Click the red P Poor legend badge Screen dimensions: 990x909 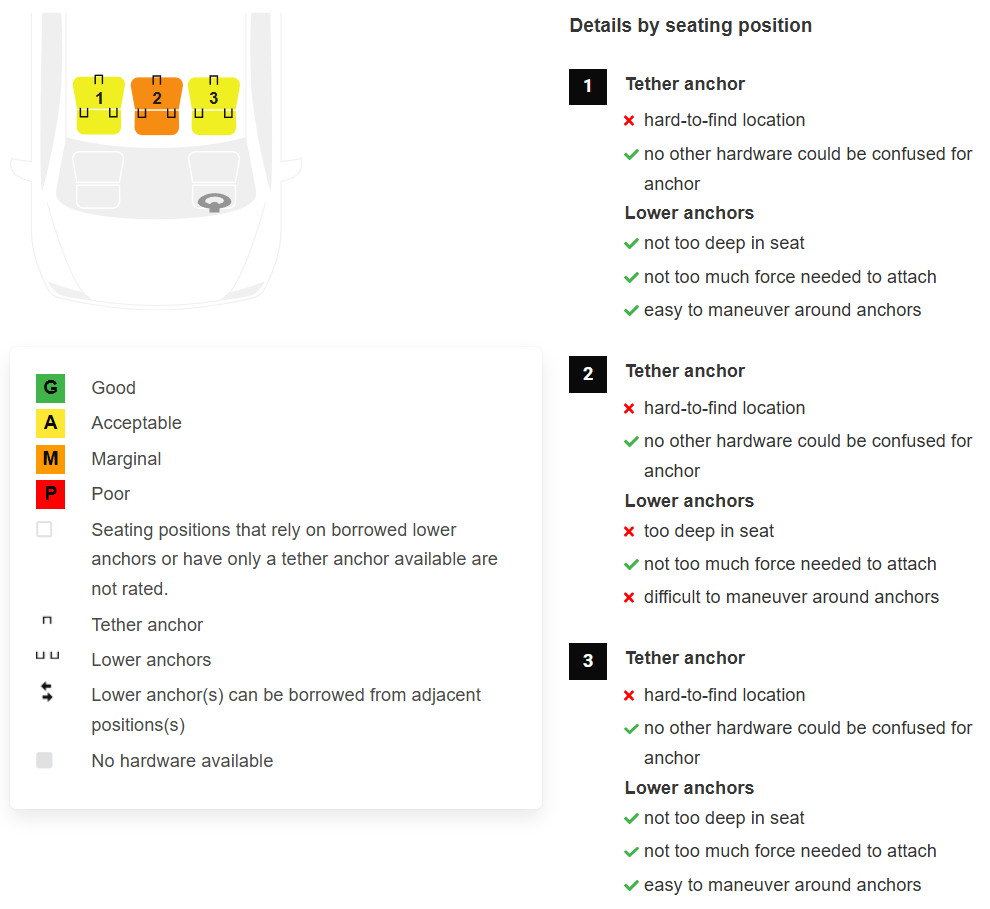[x=50, y=494]
